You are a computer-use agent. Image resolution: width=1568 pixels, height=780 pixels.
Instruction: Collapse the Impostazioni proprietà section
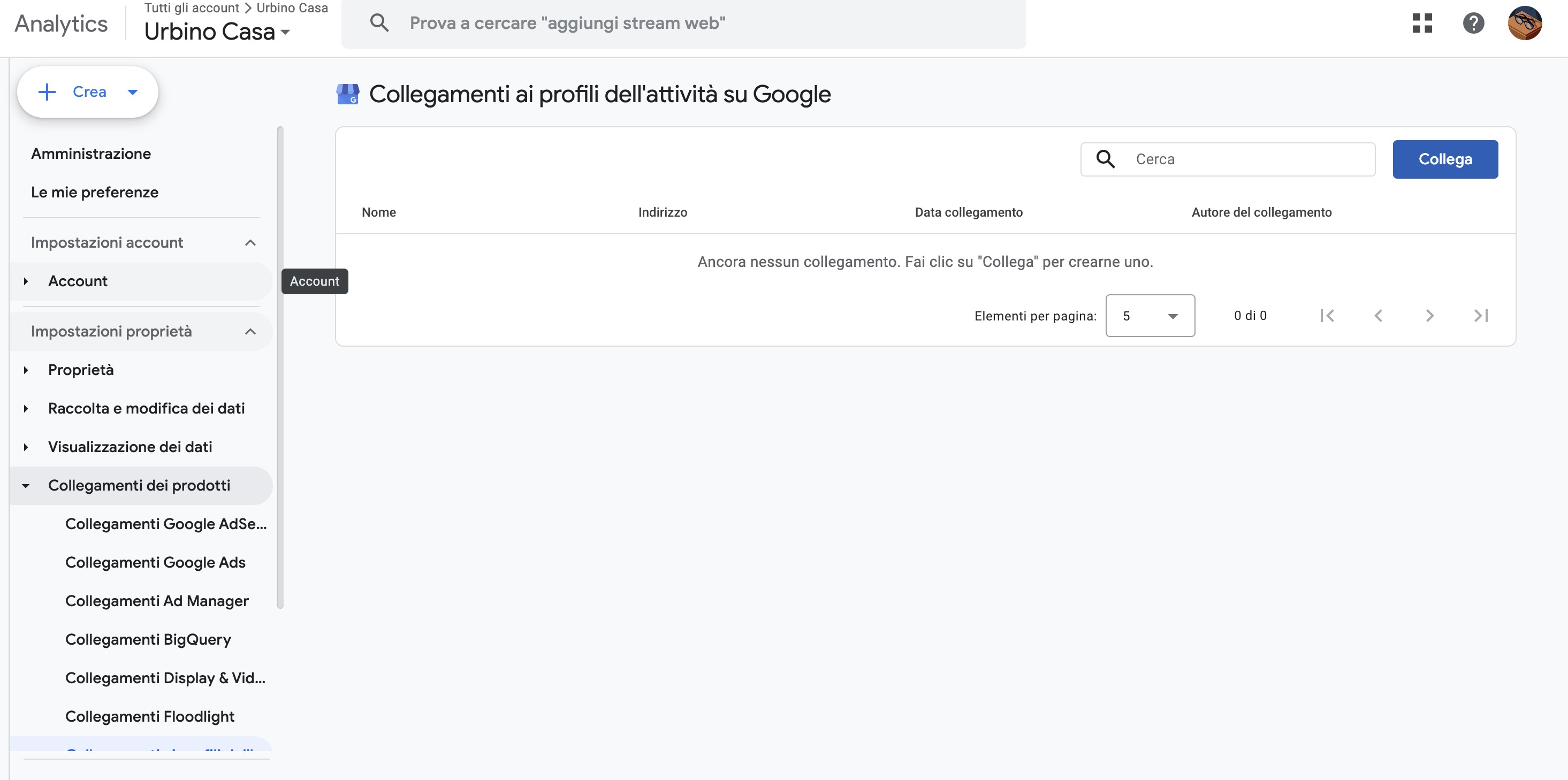click(250, 332)
